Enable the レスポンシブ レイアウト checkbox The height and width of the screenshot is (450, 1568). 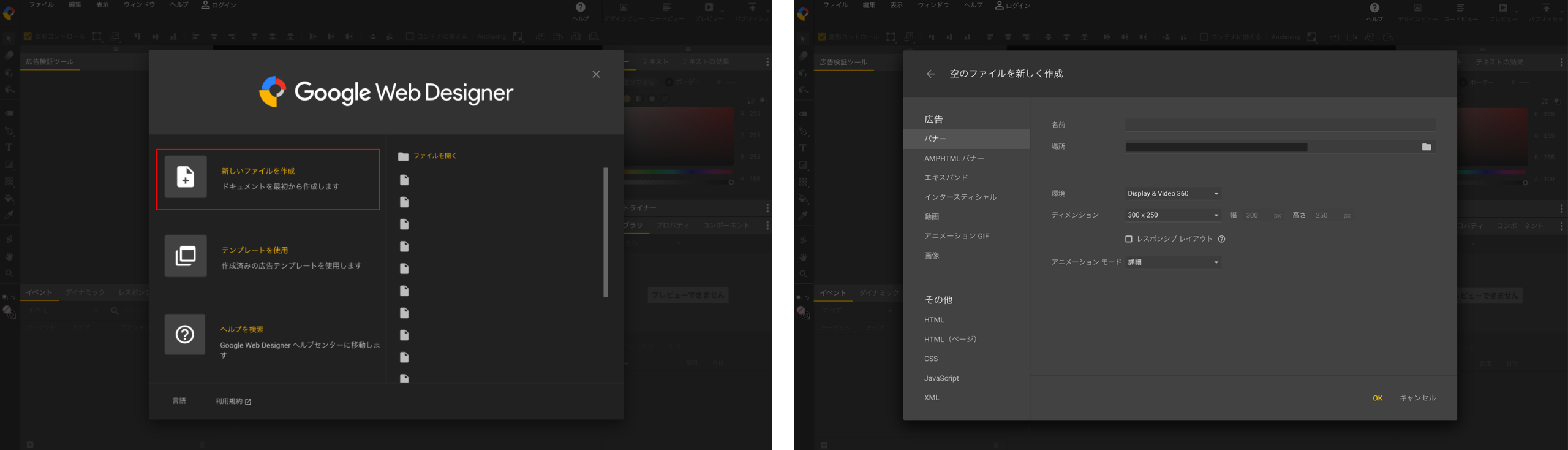tap(1128, 239)
